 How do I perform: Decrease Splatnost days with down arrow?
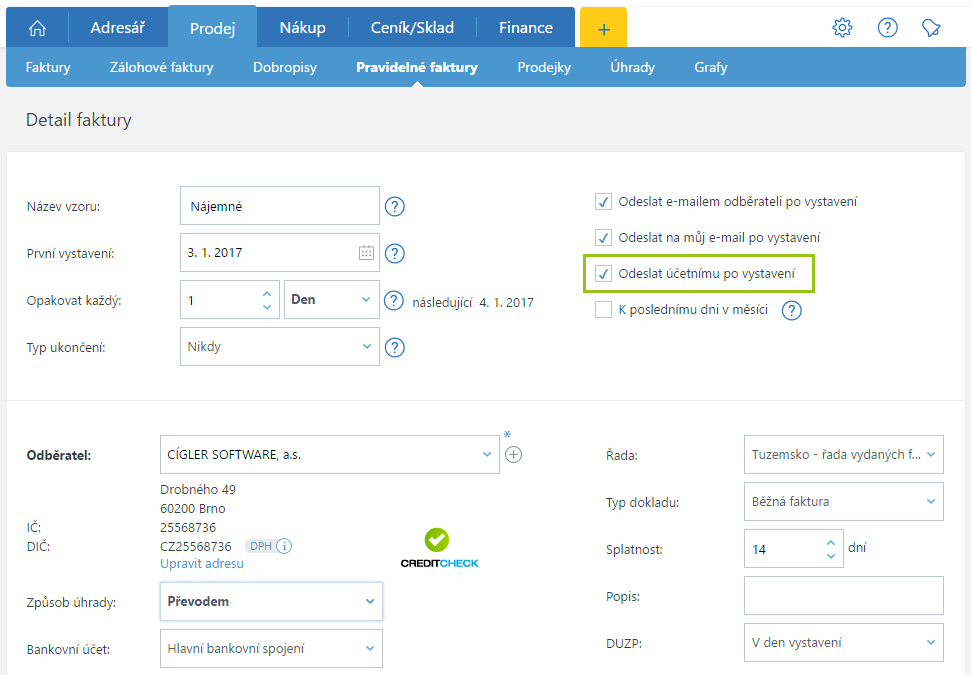[x=831, y=556]
